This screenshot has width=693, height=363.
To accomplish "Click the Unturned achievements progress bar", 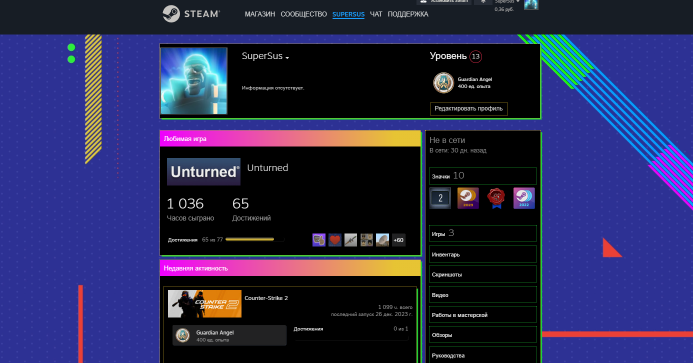I will point(254,240).
